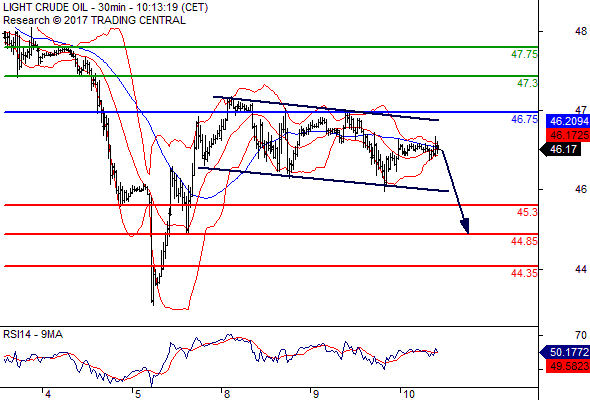Click the red 46.1725 price tag
This screenshot has height=400, width=590.
pyautogui.click(x=568, y=135)
